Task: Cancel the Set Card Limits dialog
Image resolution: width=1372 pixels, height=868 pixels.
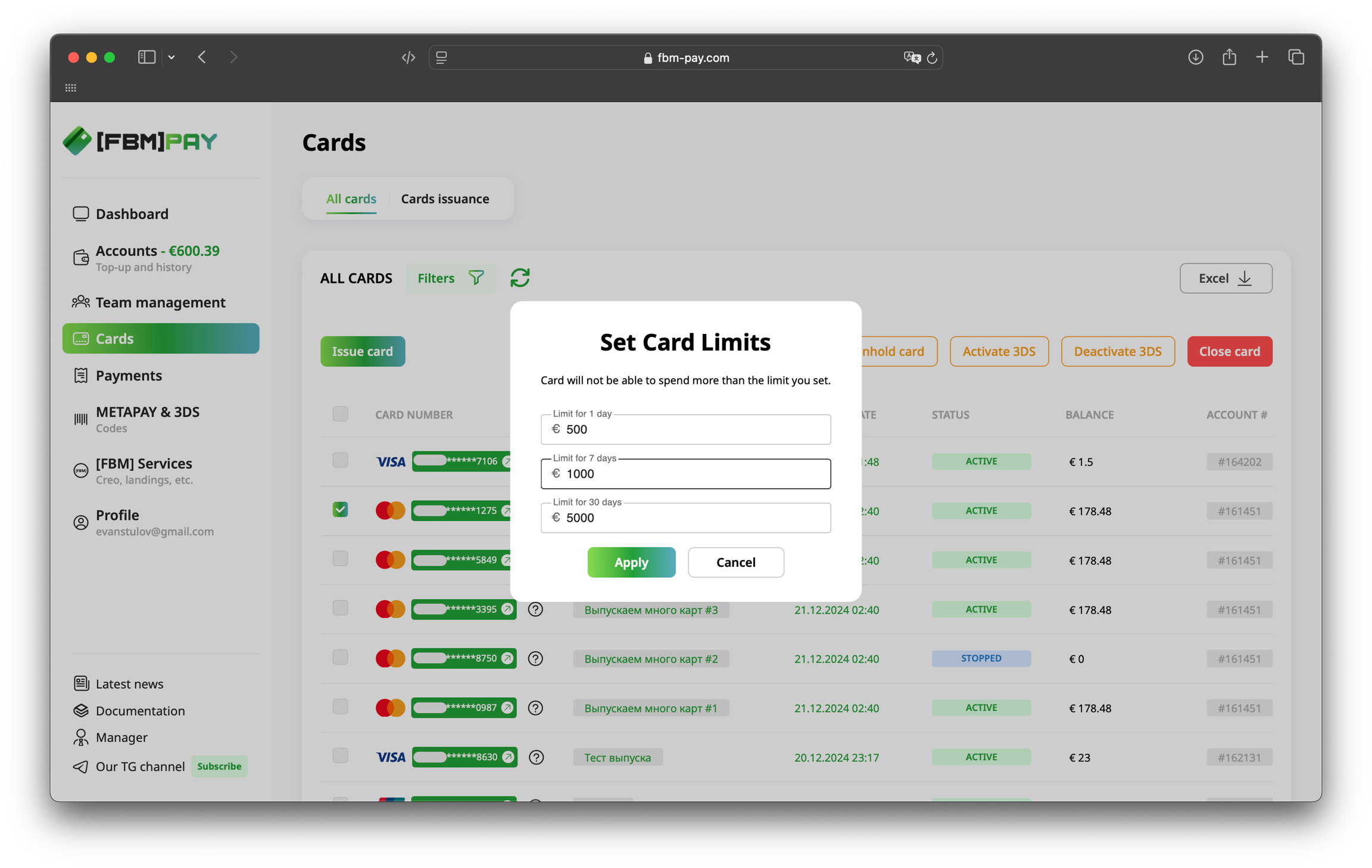Action: (x=735, y=562)
